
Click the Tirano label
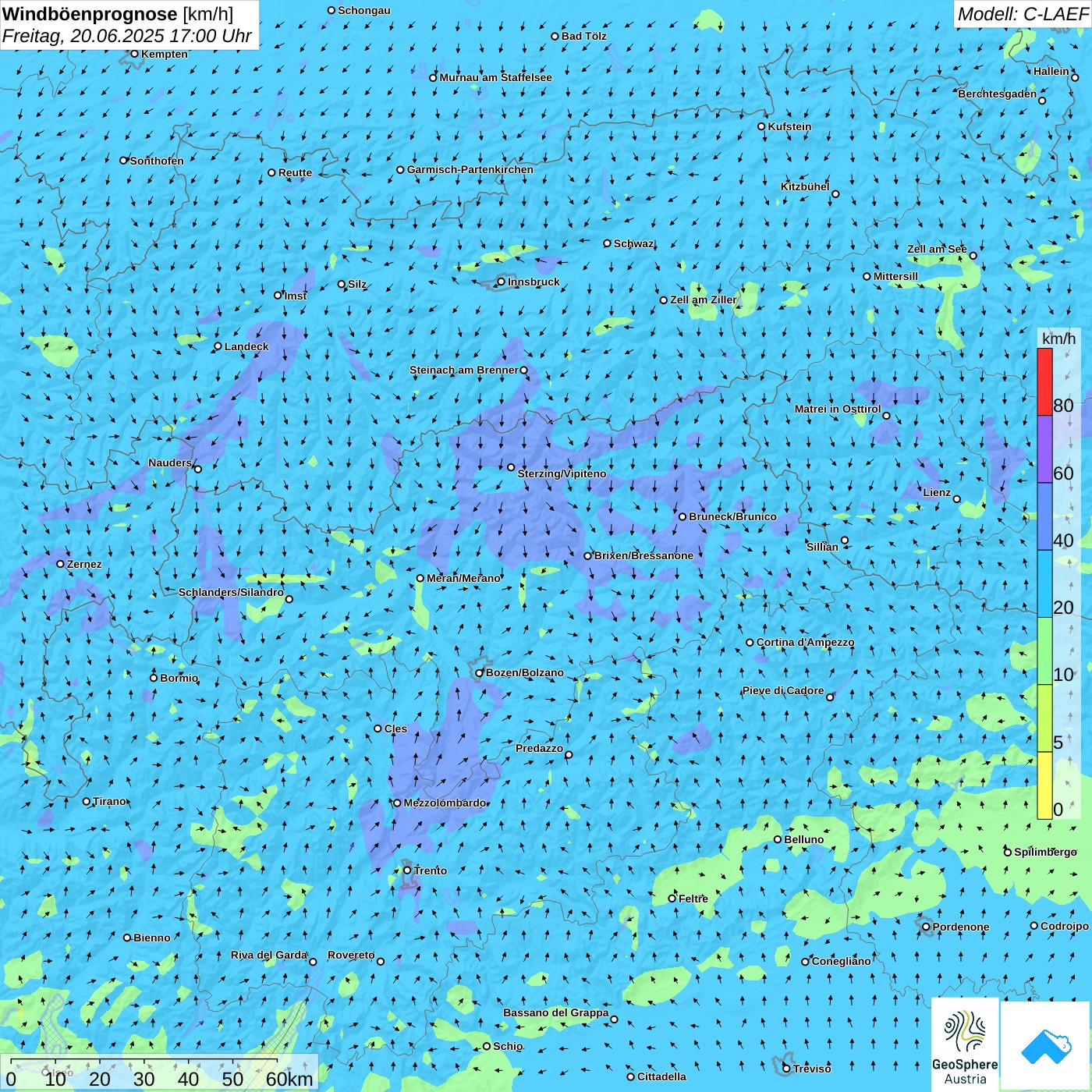(109, 801)
